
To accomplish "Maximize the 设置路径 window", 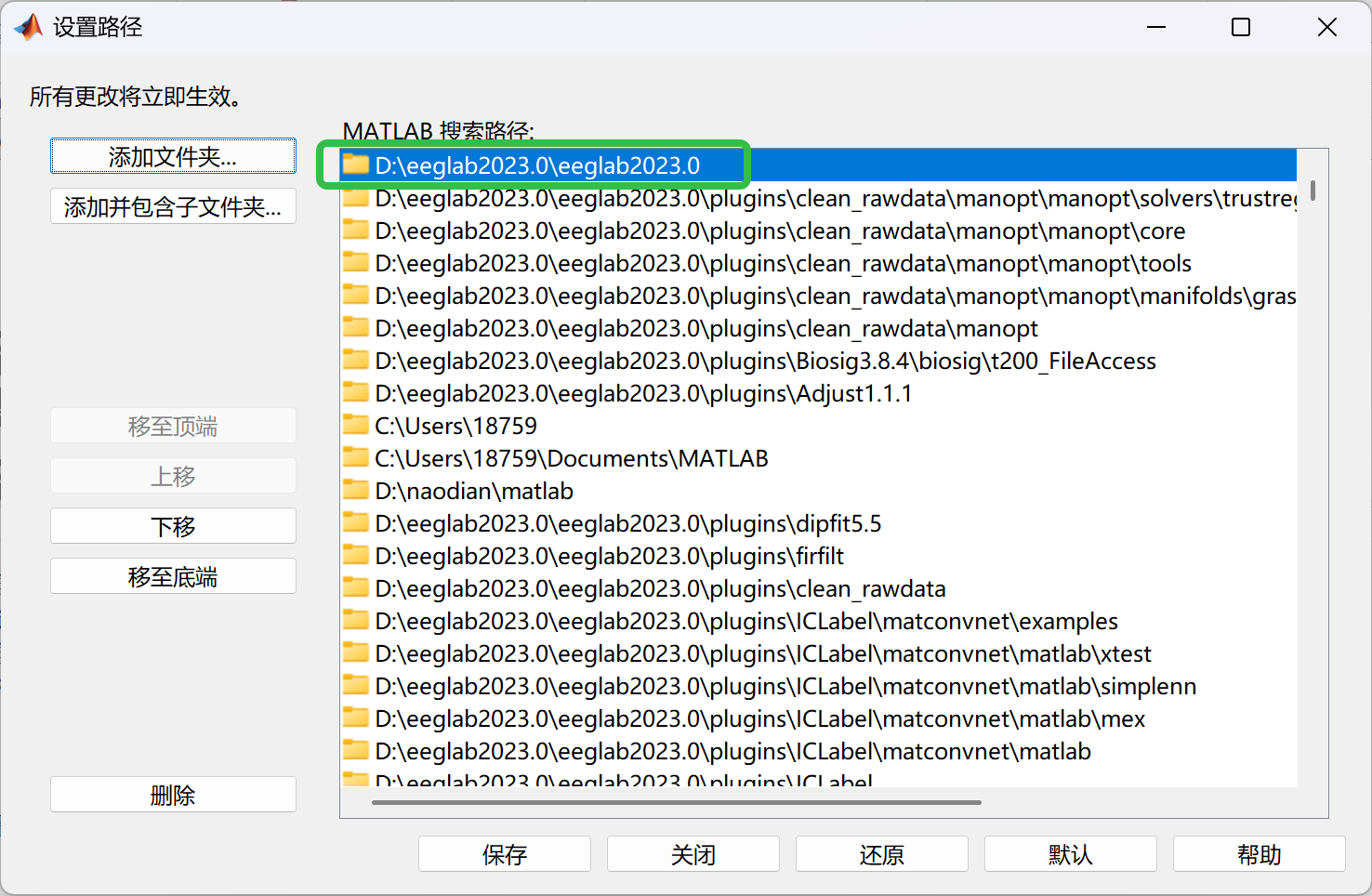I will pyautogui.click(x=1241, y=27).
